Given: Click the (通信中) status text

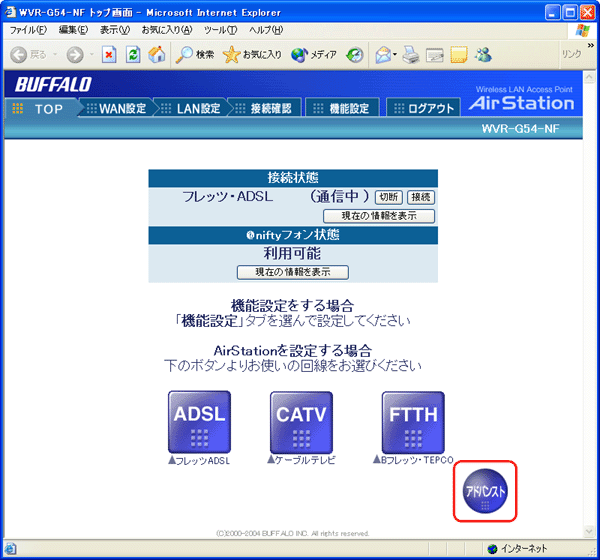Looking at the screenshot, I should (339, 197).
